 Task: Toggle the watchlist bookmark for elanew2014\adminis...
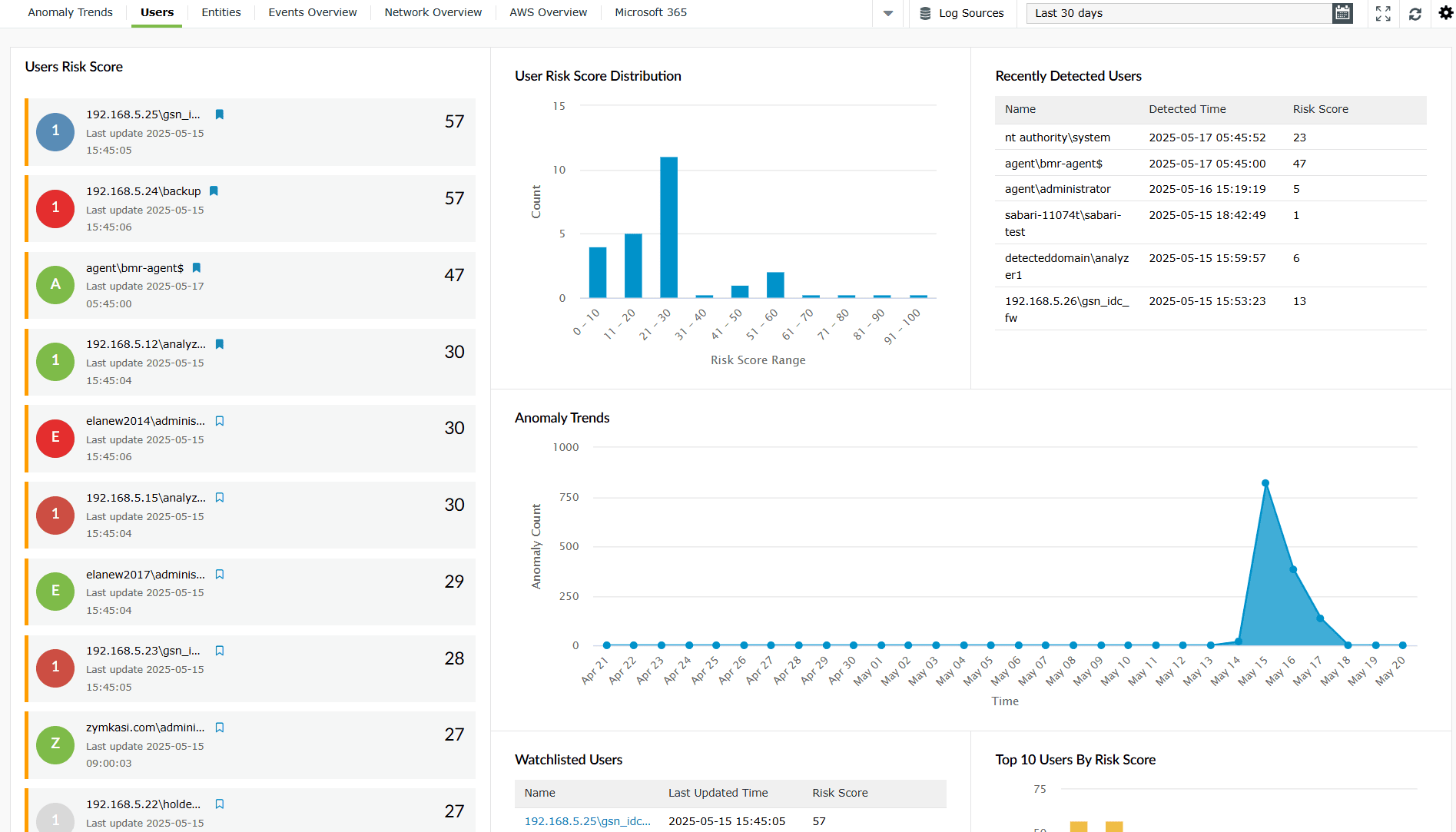tap(220, 421)
